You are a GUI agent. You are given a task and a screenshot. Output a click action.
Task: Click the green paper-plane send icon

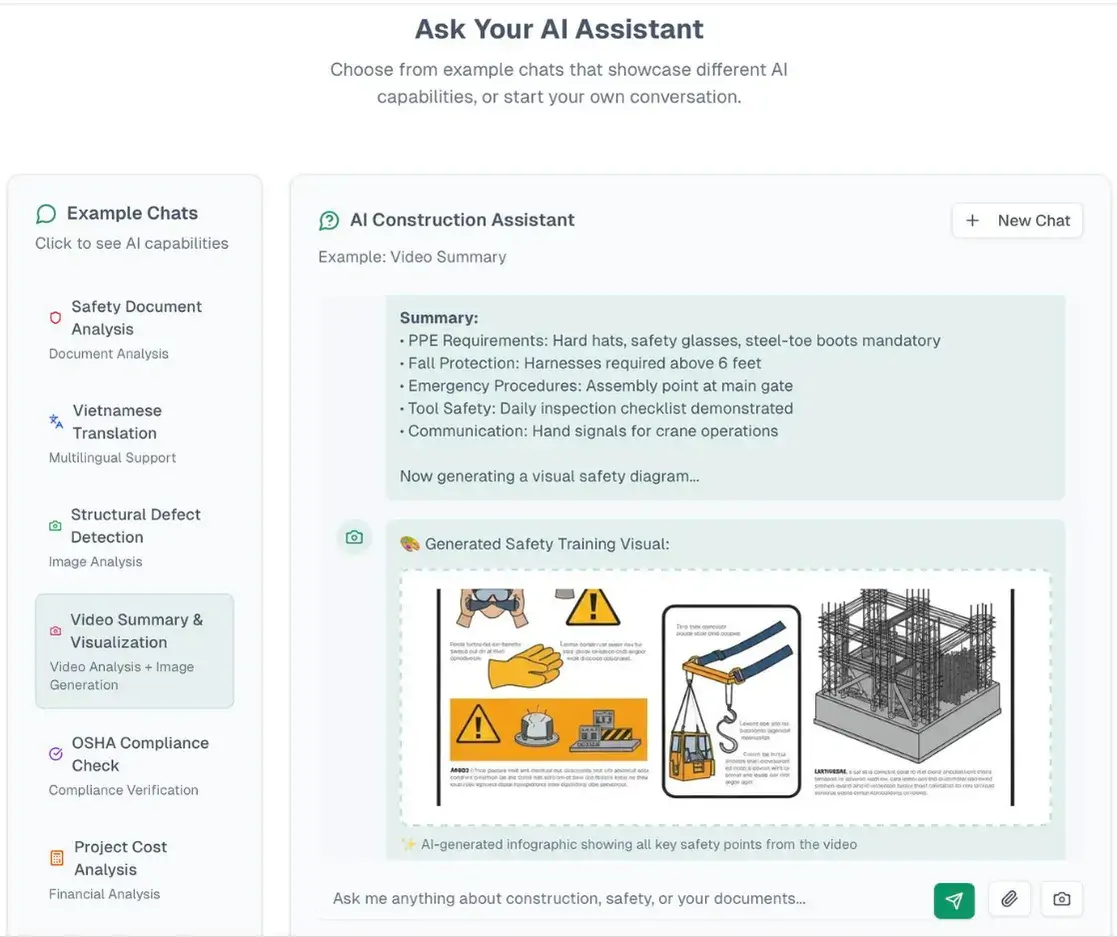954,899
